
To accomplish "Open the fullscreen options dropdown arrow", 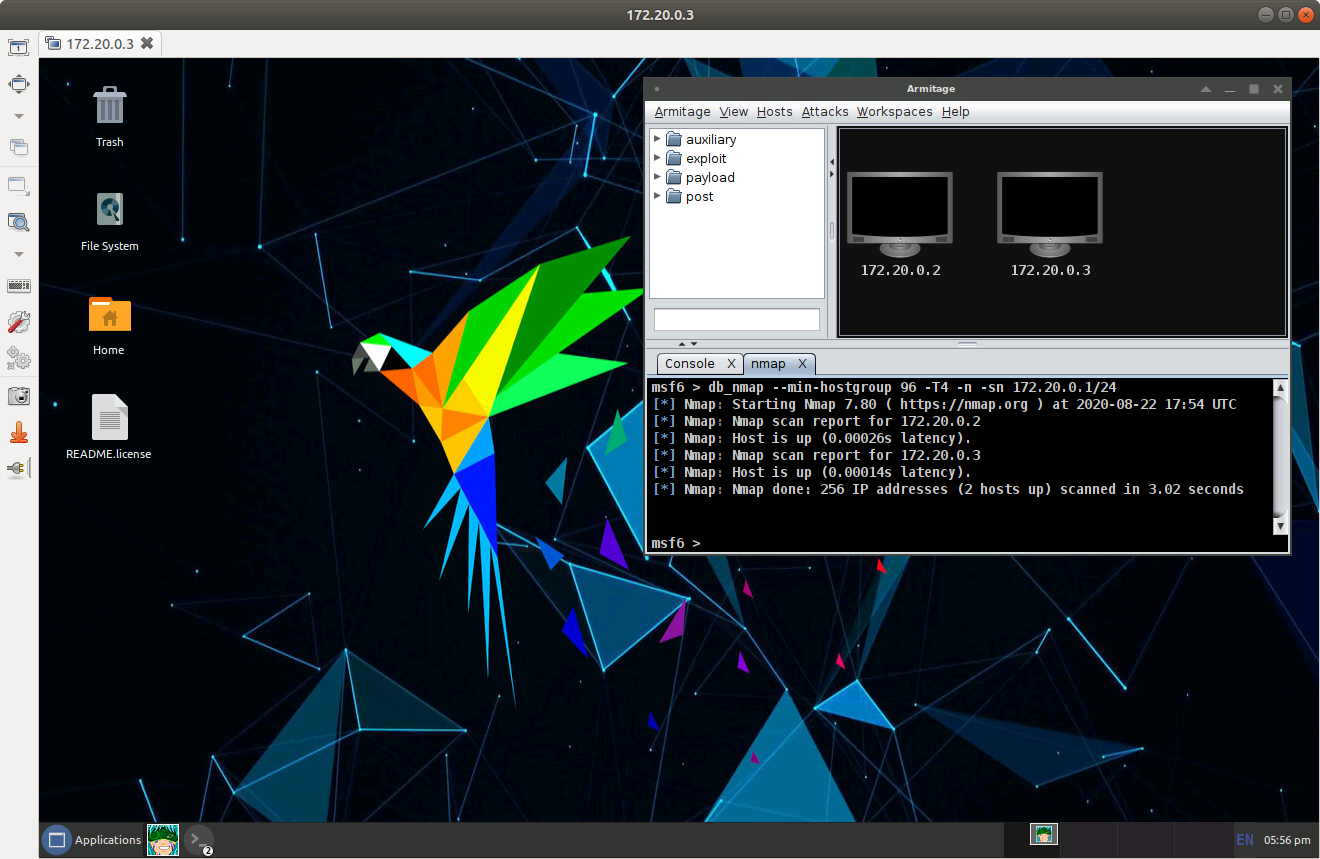I will [18, 116].
